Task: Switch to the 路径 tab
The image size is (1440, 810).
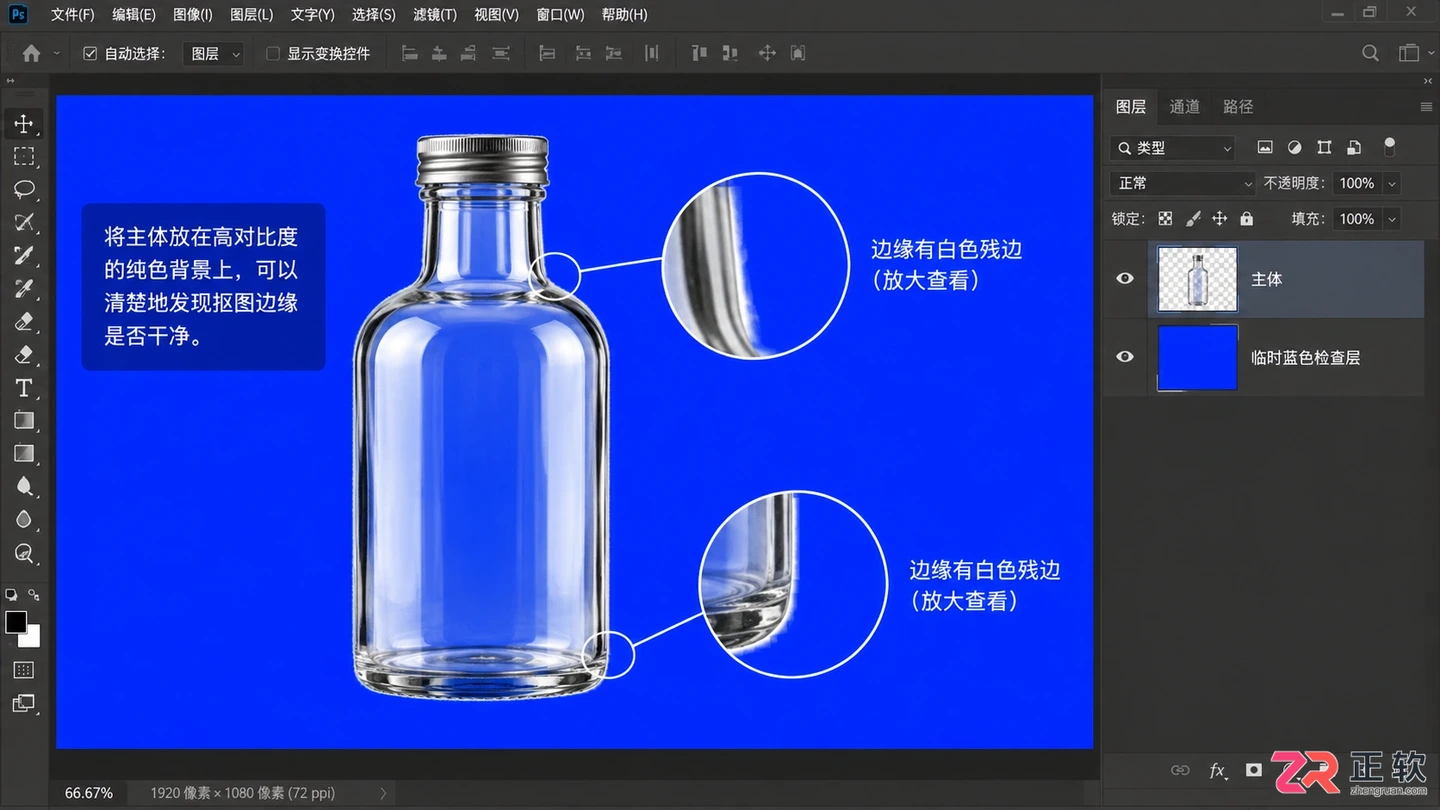Action: pos(1238,107)
